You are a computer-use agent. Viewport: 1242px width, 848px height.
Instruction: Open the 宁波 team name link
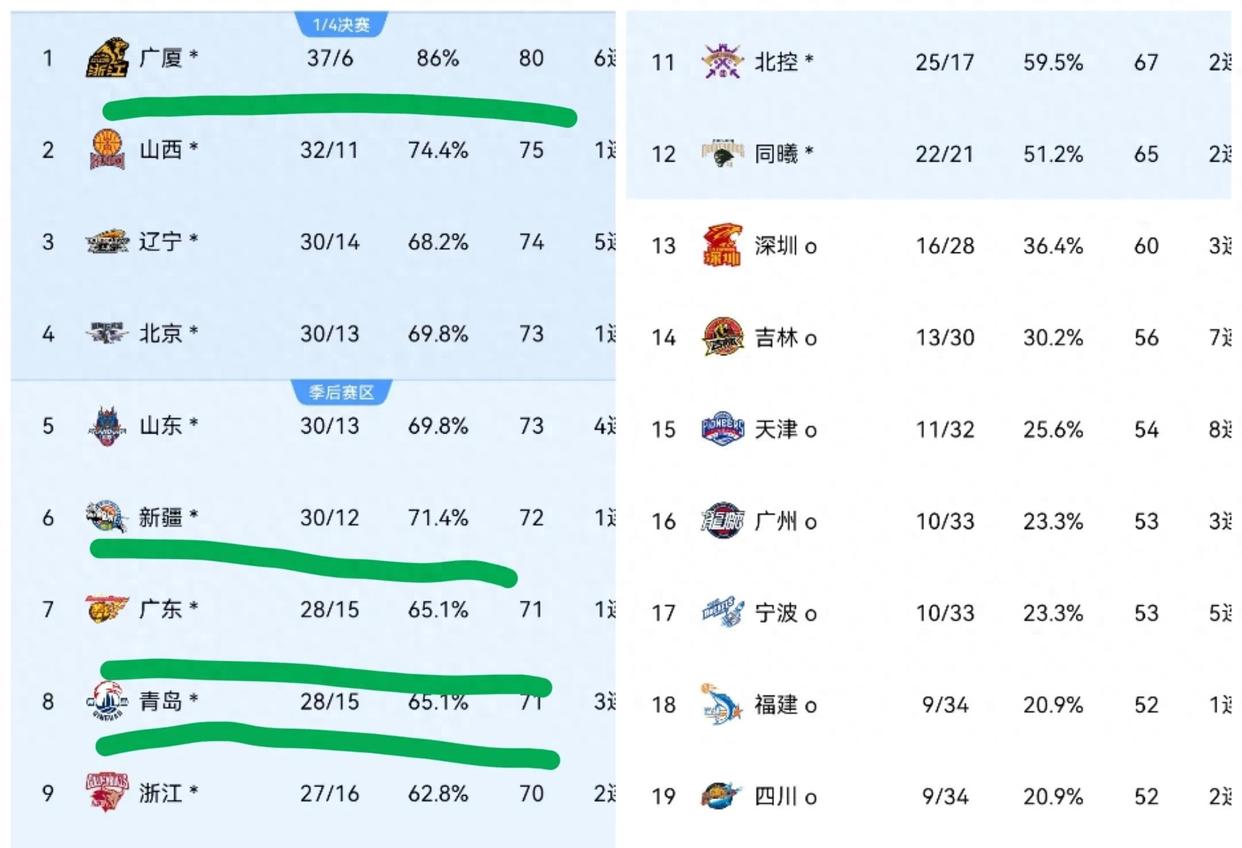pyautogui.click(x=777, y=613)
